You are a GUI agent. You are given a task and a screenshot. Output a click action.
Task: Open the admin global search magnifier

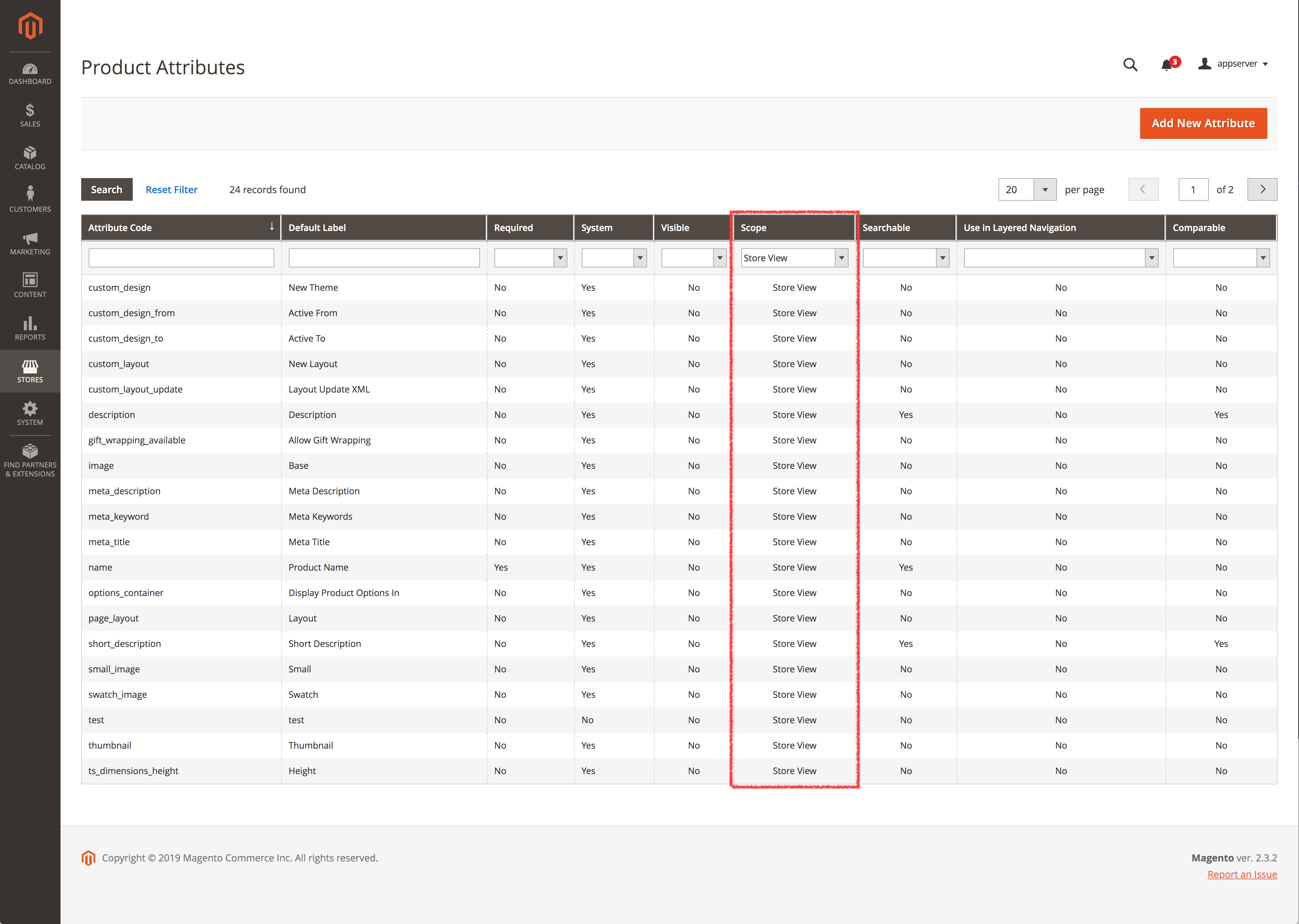1130,64
